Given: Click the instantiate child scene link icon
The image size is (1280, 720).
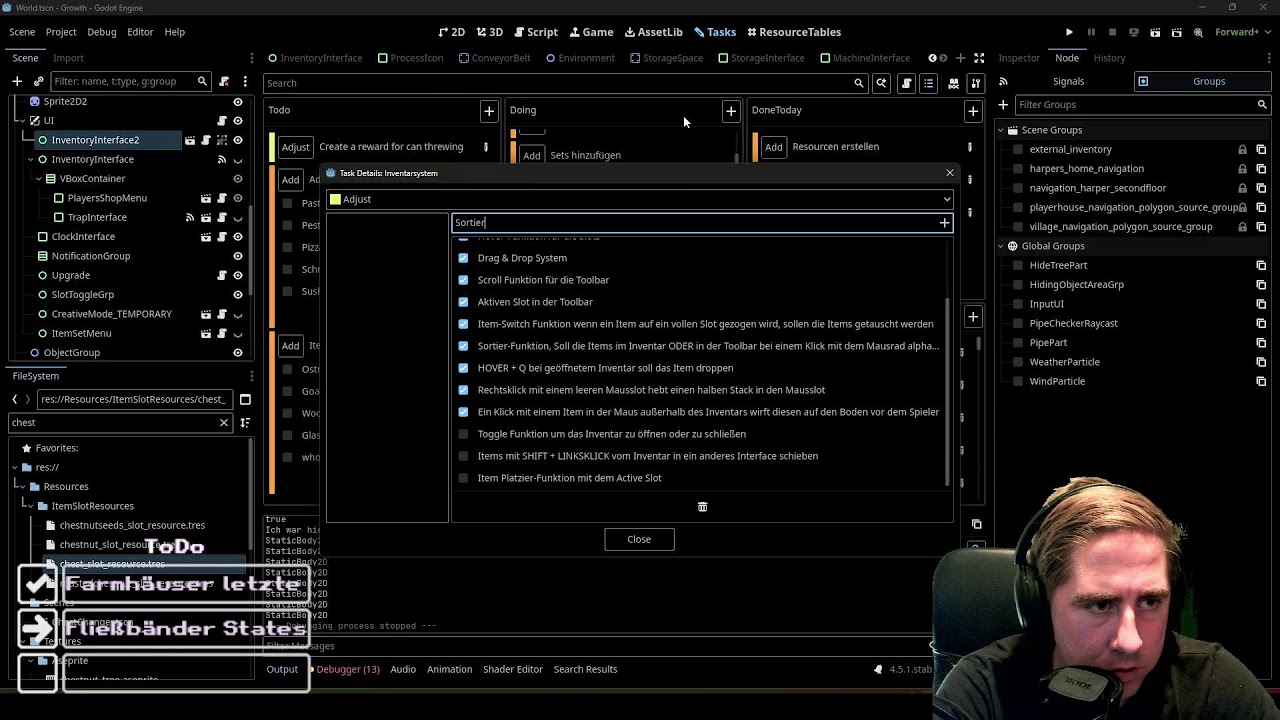Looking at the screenshot, I should coord(38,81).
